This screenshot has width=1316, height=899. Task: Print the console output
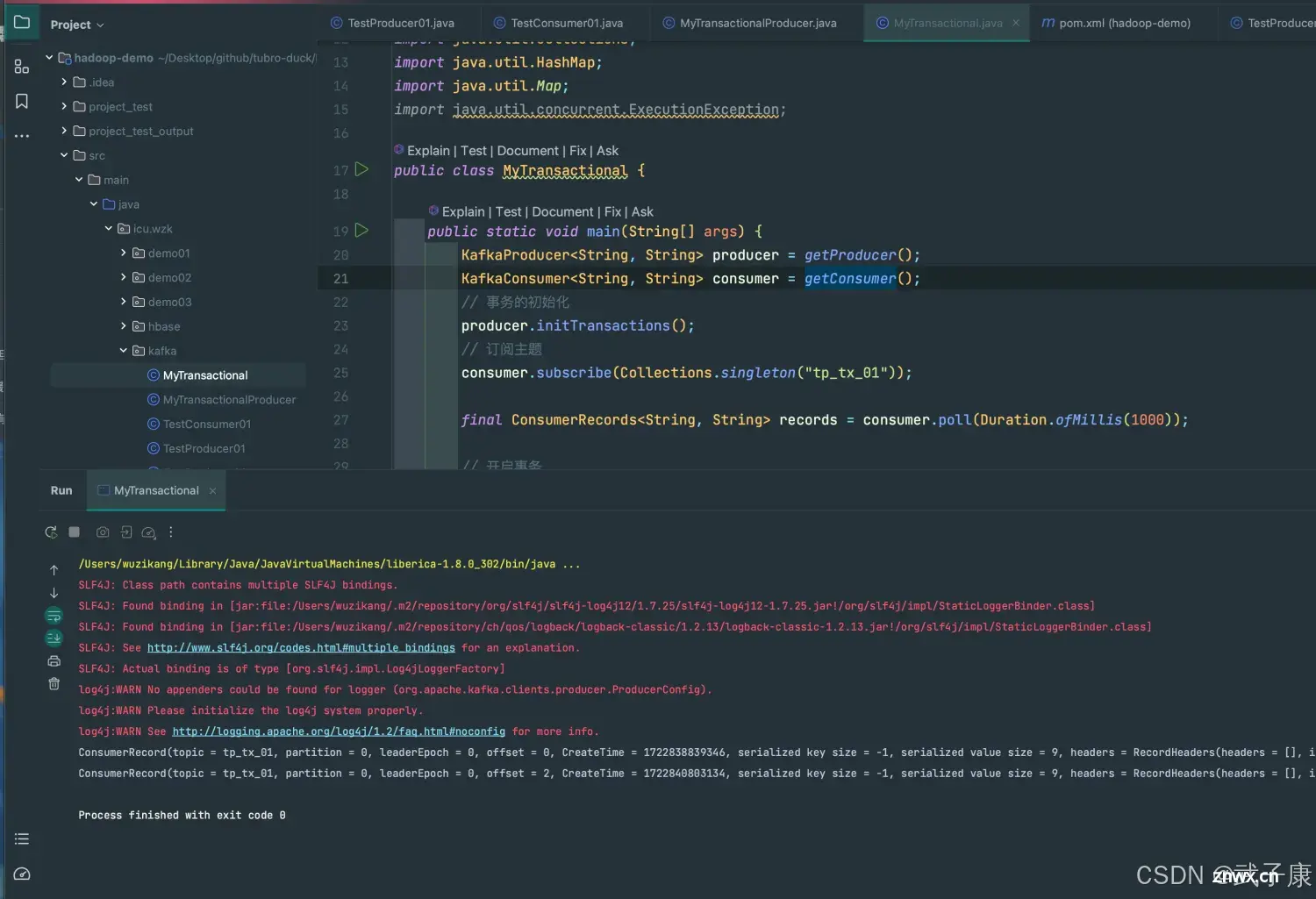[54, 661]
